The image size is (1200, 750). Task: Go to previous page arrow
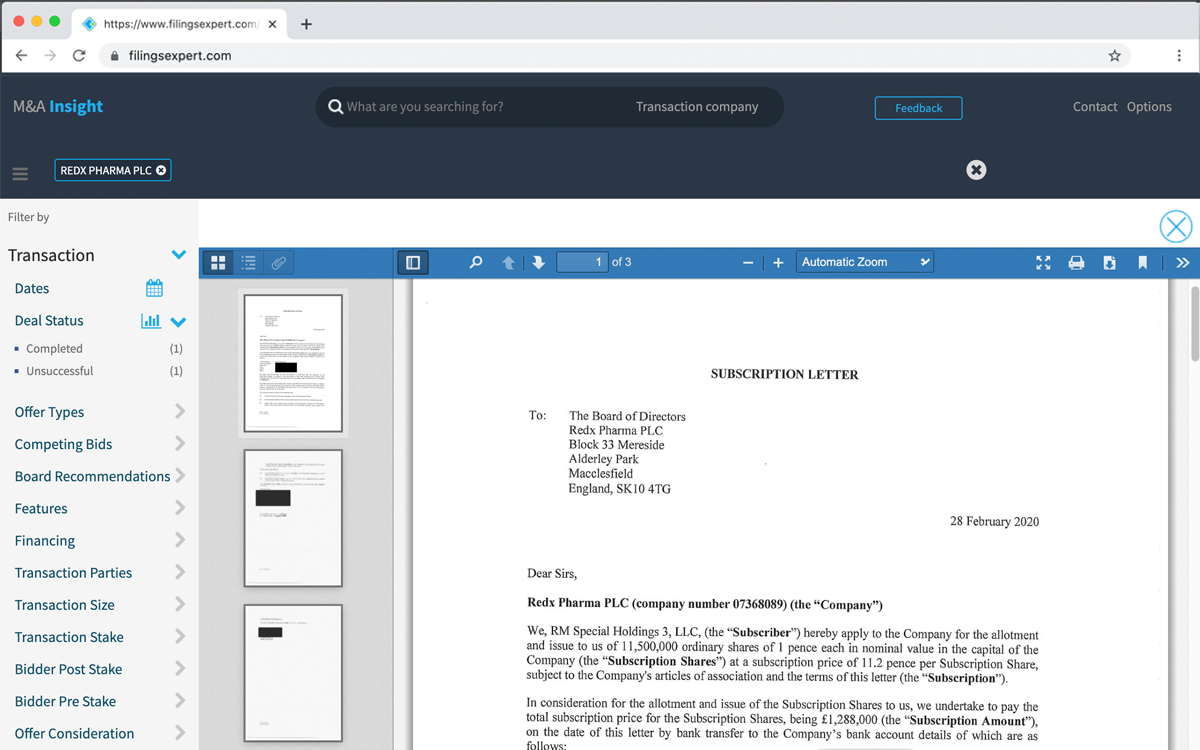coord(509,263)
